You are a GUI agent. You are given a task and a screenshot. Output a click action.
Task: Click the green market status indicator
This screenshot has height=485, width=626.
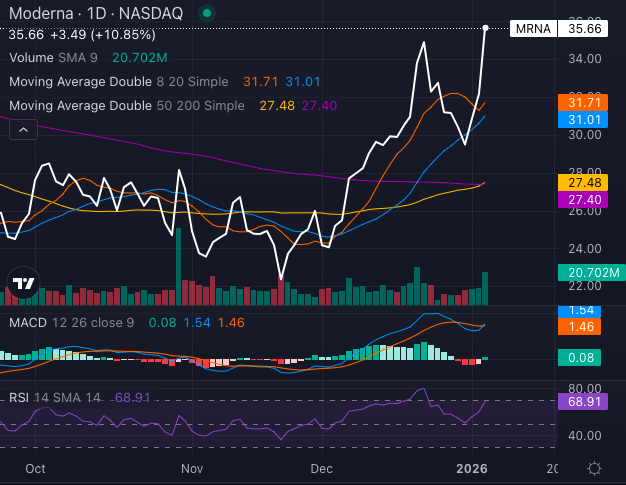point(206,14)
